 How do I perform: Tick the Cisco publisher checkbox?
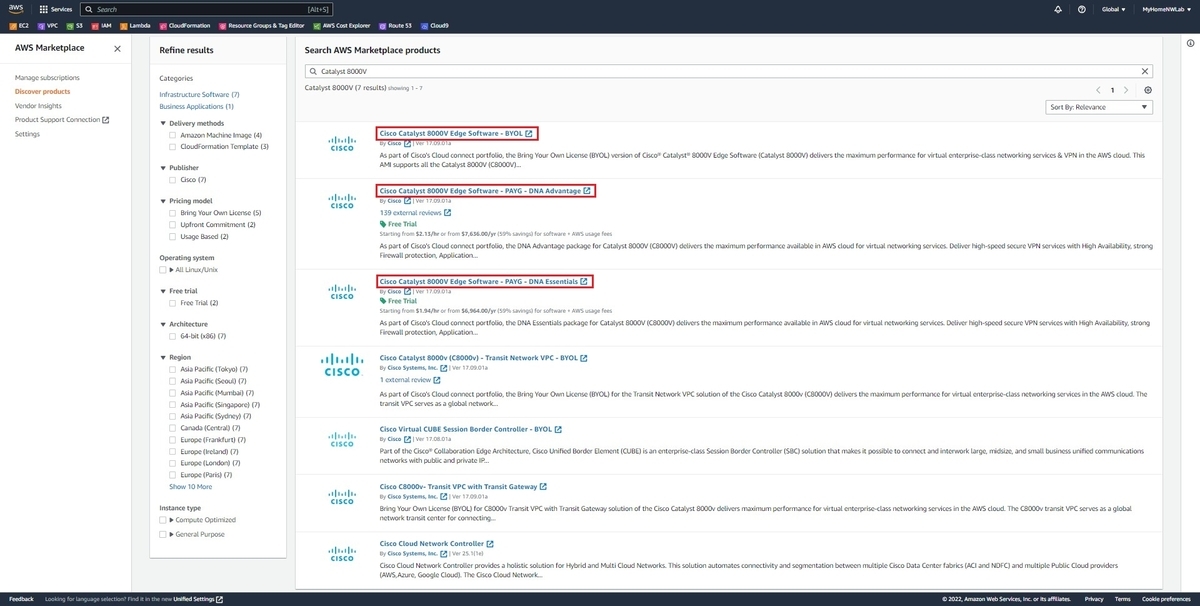[x=173, y=180]
